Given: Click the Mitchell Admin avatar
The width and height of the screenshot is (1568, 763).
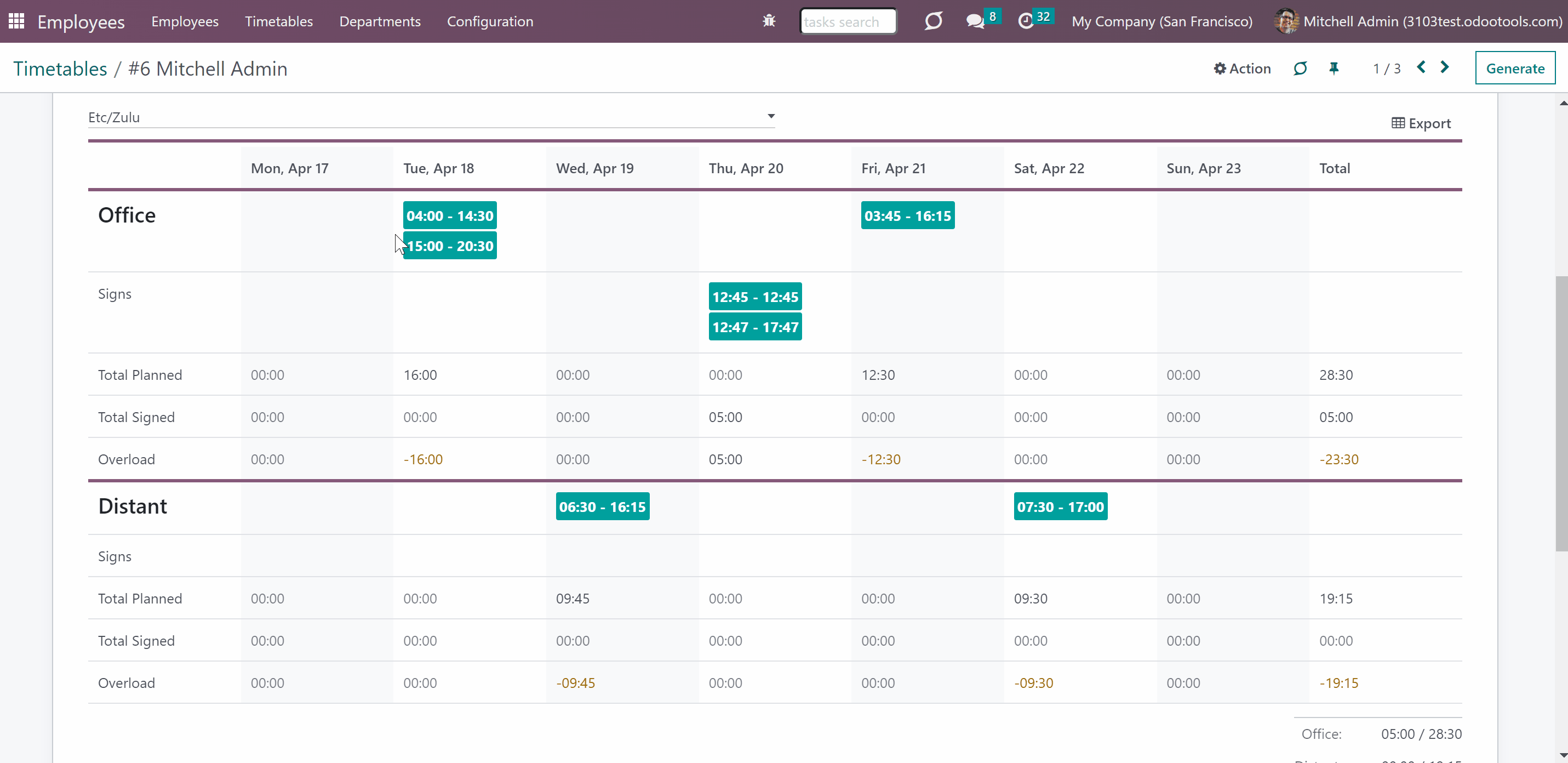Looking at the screenshot, I should coord(1285,21).
